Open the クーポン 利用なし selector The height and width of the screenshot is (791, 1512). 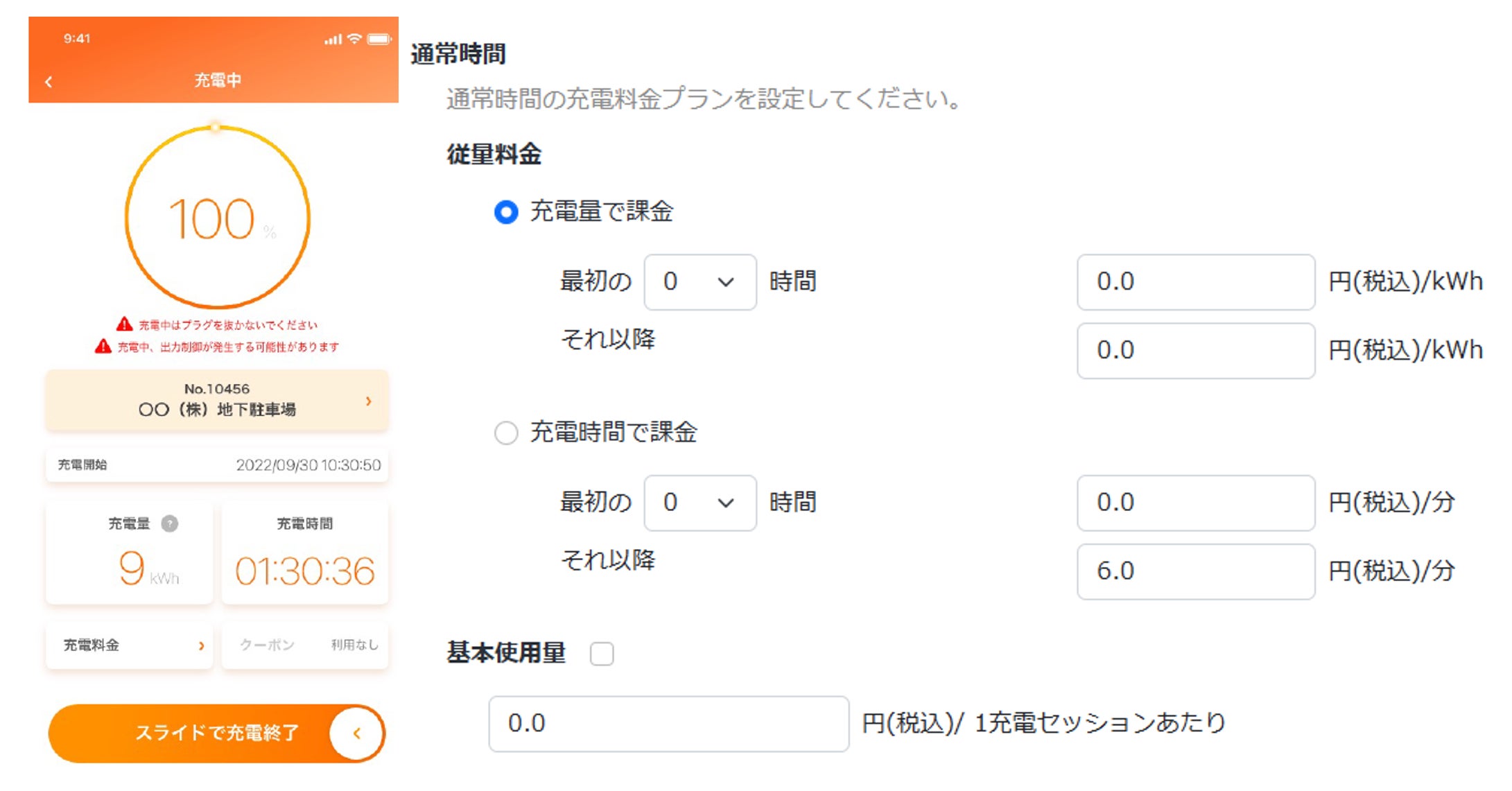pos(305,645)
